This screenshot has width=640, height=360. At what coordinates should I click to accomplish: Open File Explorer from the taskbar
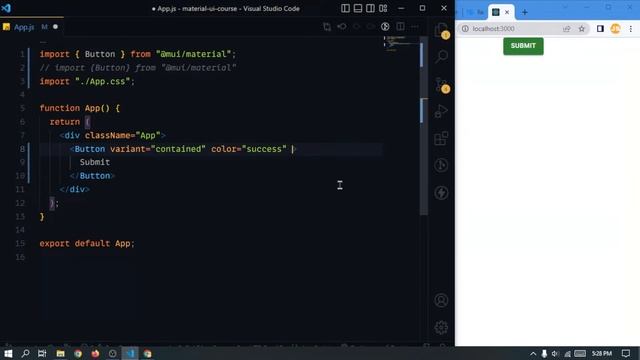pos(60,353)
